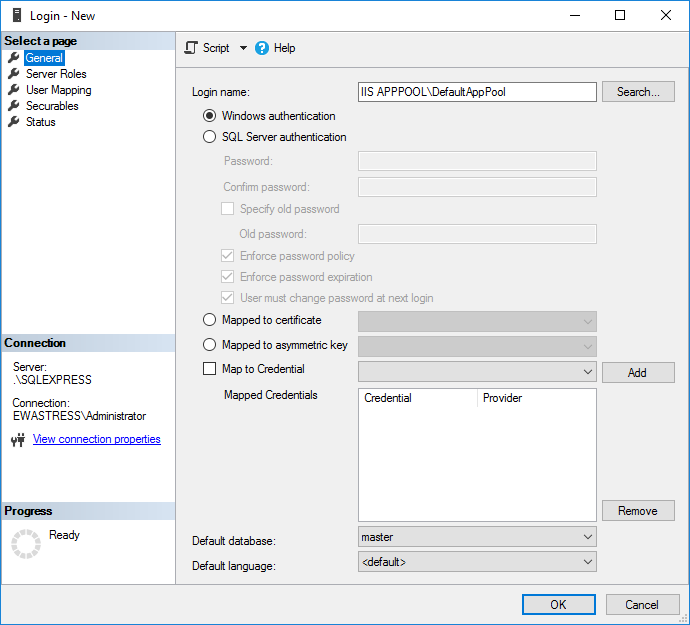This screenshot has height=625, width=690.
Task: Click the Script toolbar icon
Action: coord(192,48)
